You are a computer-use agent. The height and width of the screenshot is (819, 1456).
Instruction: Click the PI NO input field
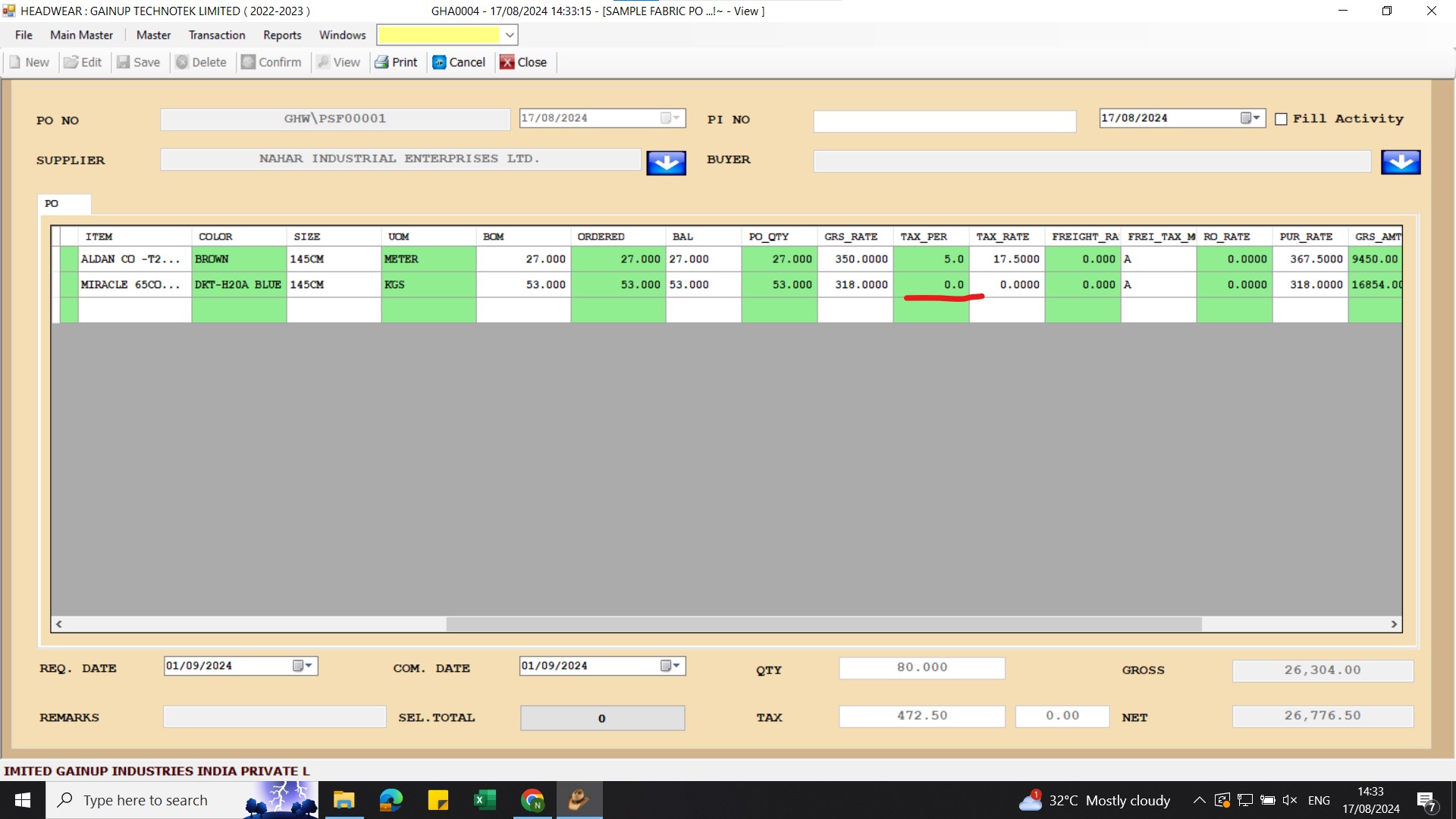coord(944,121)
